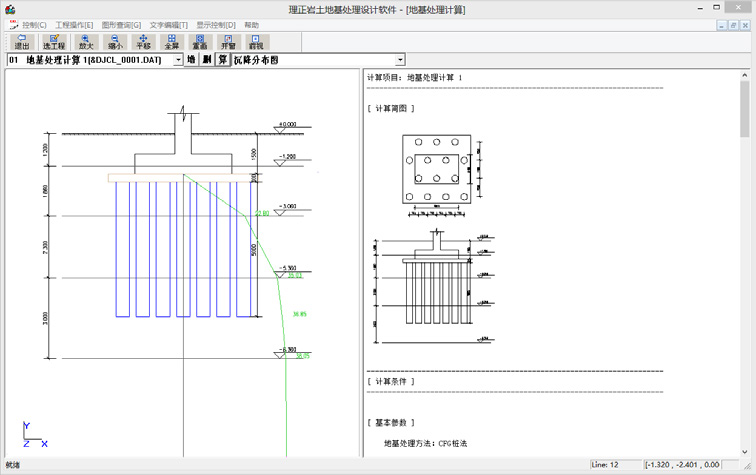This screenshot has height=475, width=756.
Task: Open the 显示控制 menu
Action: (216, 25)
